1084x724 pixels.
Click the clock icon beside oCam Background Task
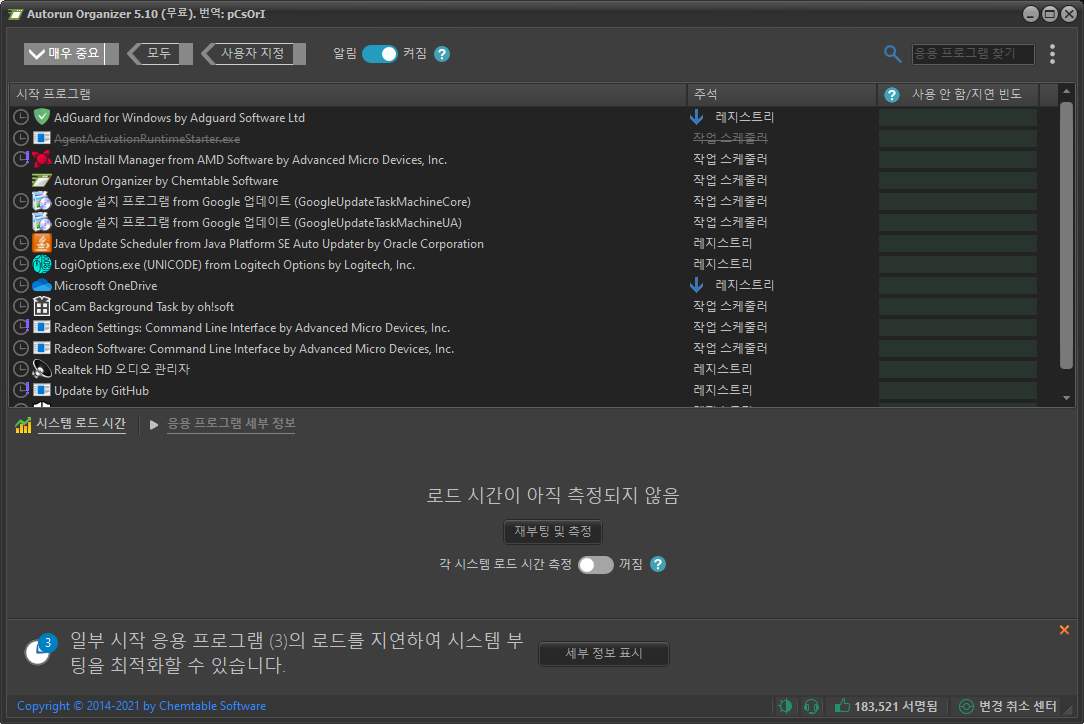[21, 306]
